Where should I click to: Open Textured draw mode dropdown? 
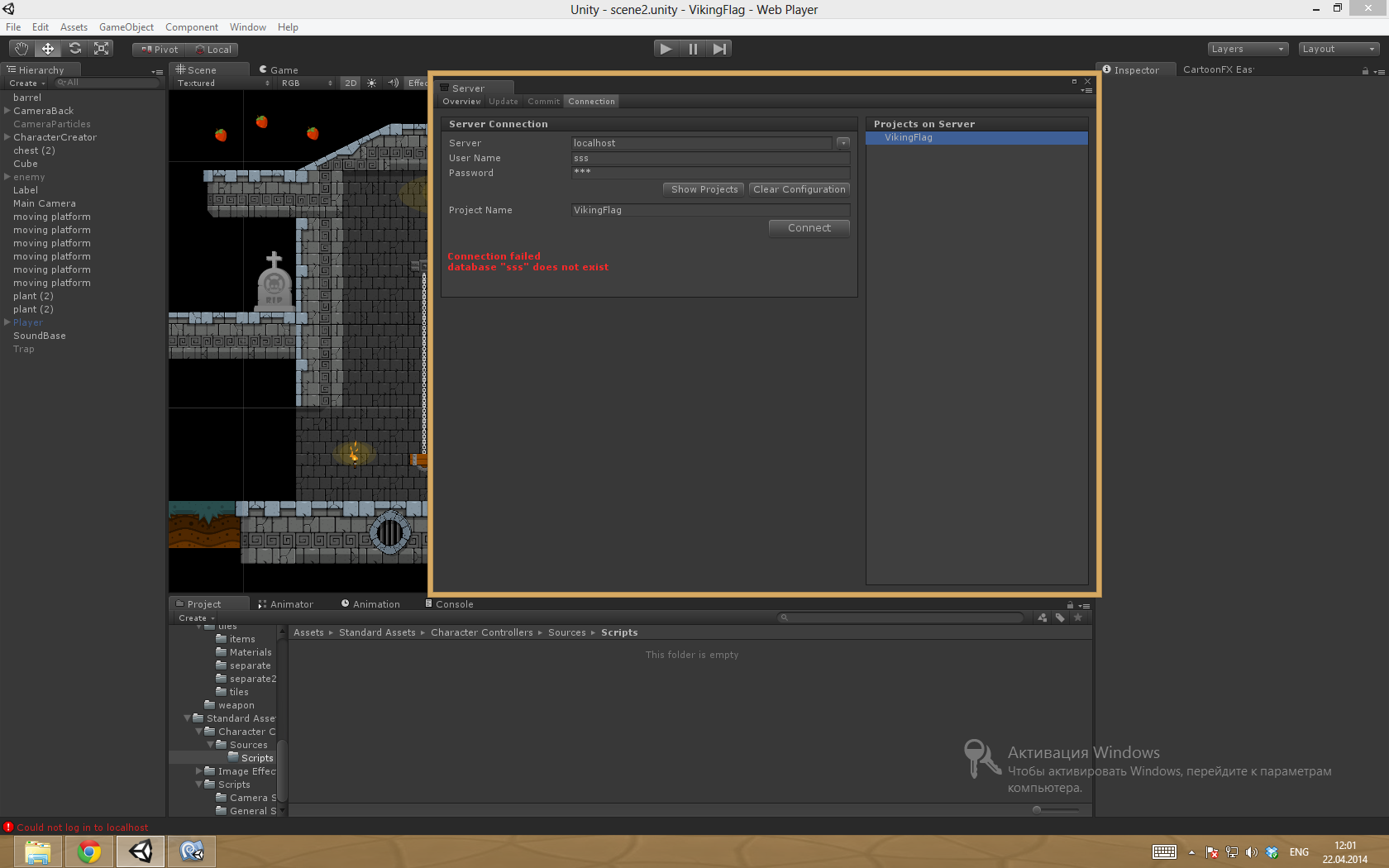pos(223,83)
